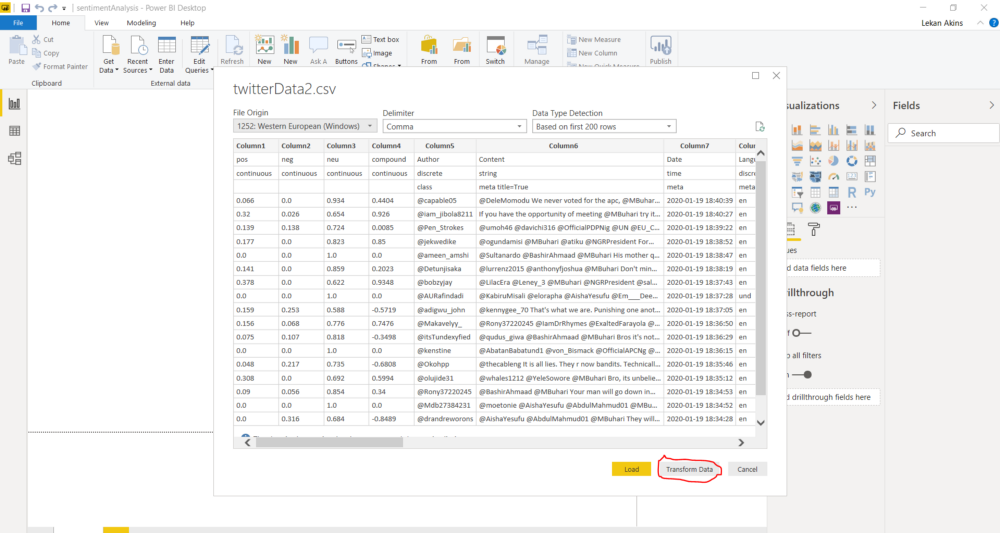1000x533 pixels.
Task: Select gauge visualization
Action: click(x=834, y=177)
